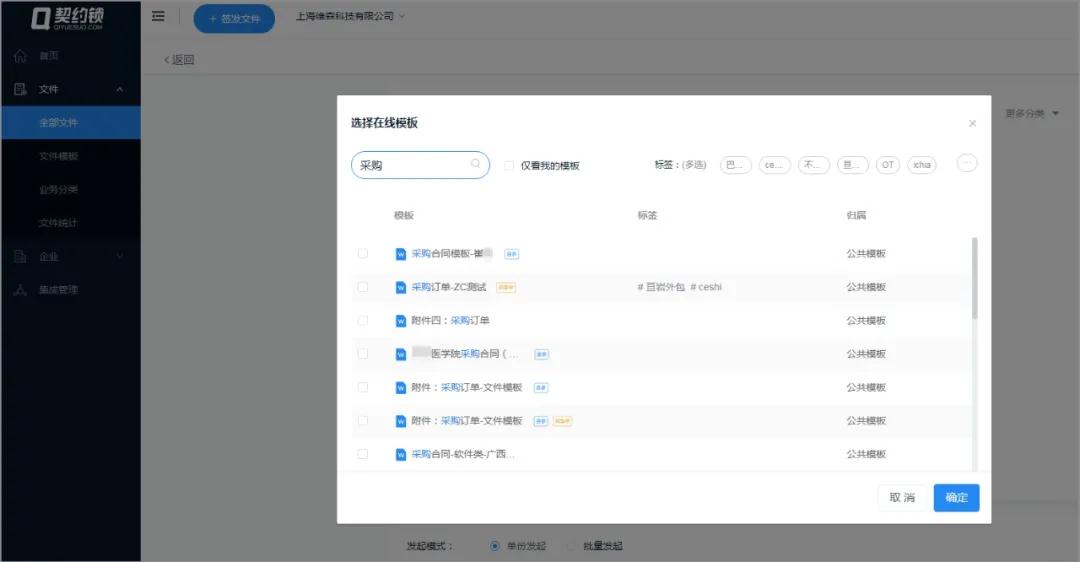The image size is (1080, 562).
Task: Open 上海维森科技有限公司 company dropdown
Action: click(x=351, y=16)
